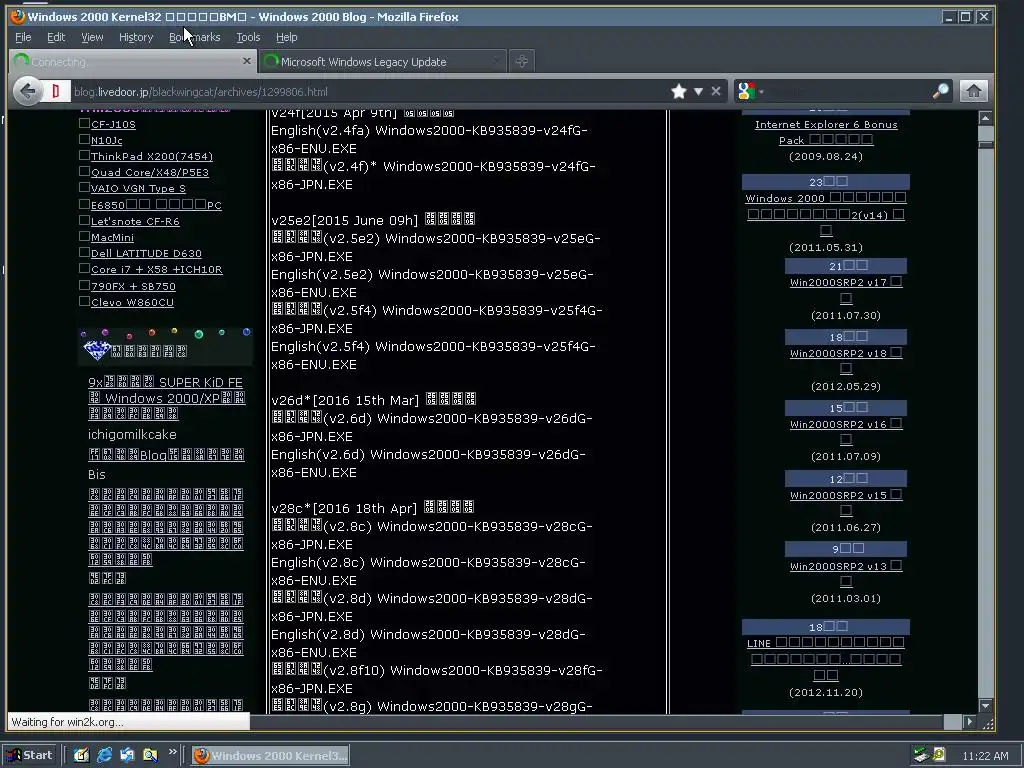The image size is (1024, 768).
Task: Open the Dell LATITUDE D630 link
Action: coord(146,253)
